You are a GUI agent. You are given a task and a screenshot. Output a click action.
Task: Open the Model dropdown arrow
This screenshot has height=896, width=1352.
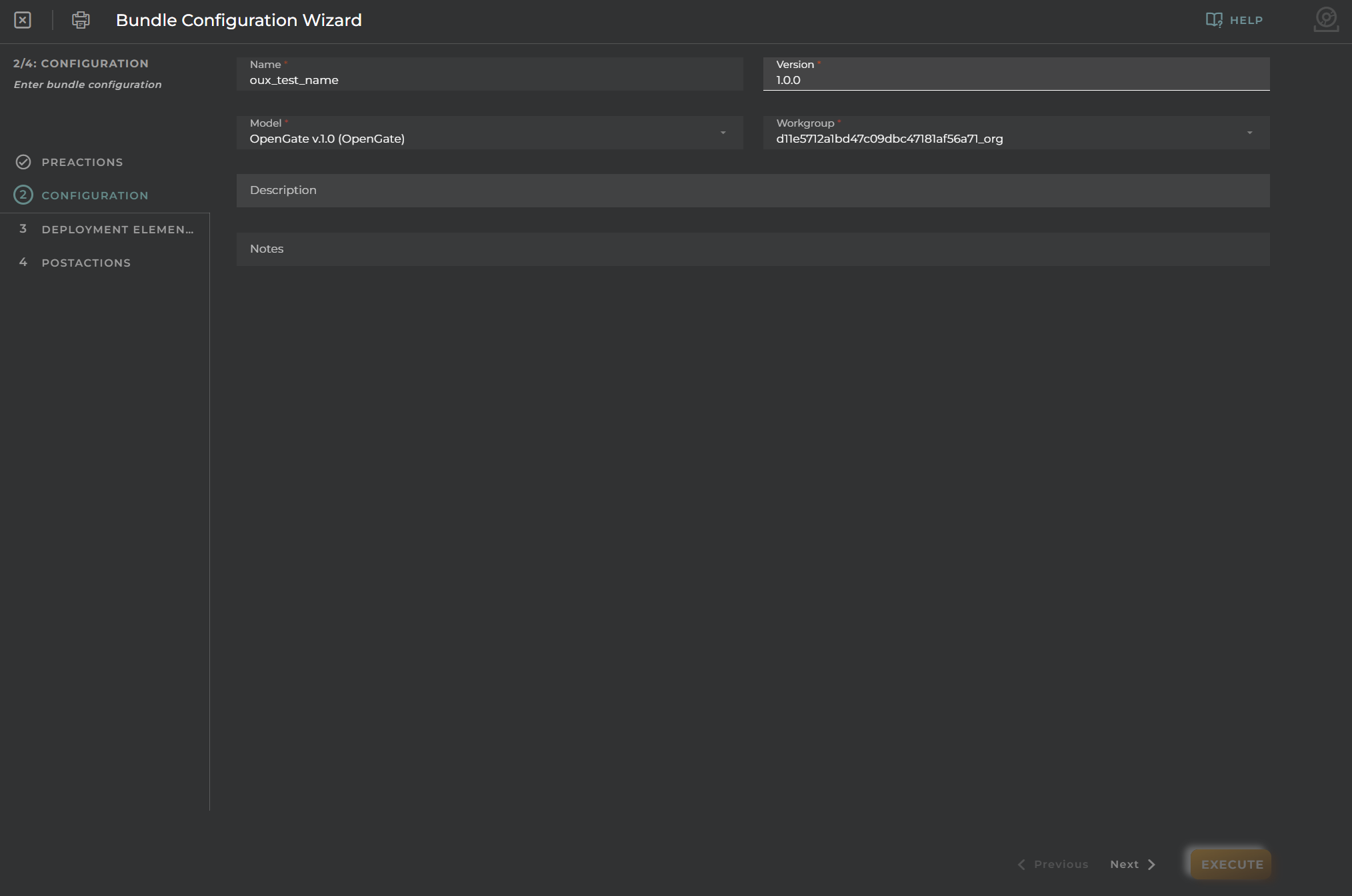click(723, 133)
